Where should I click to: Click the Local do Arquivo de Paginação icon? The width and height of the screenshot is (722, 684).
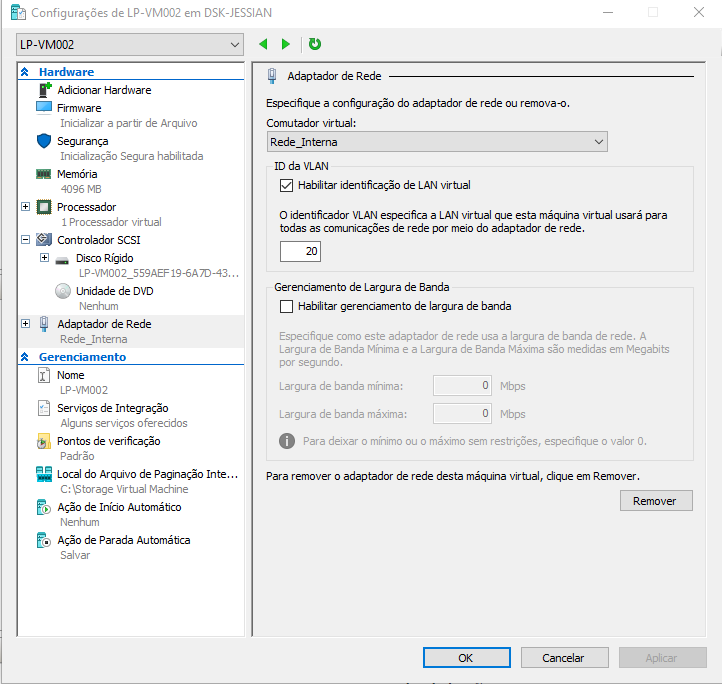pos(44,474)
